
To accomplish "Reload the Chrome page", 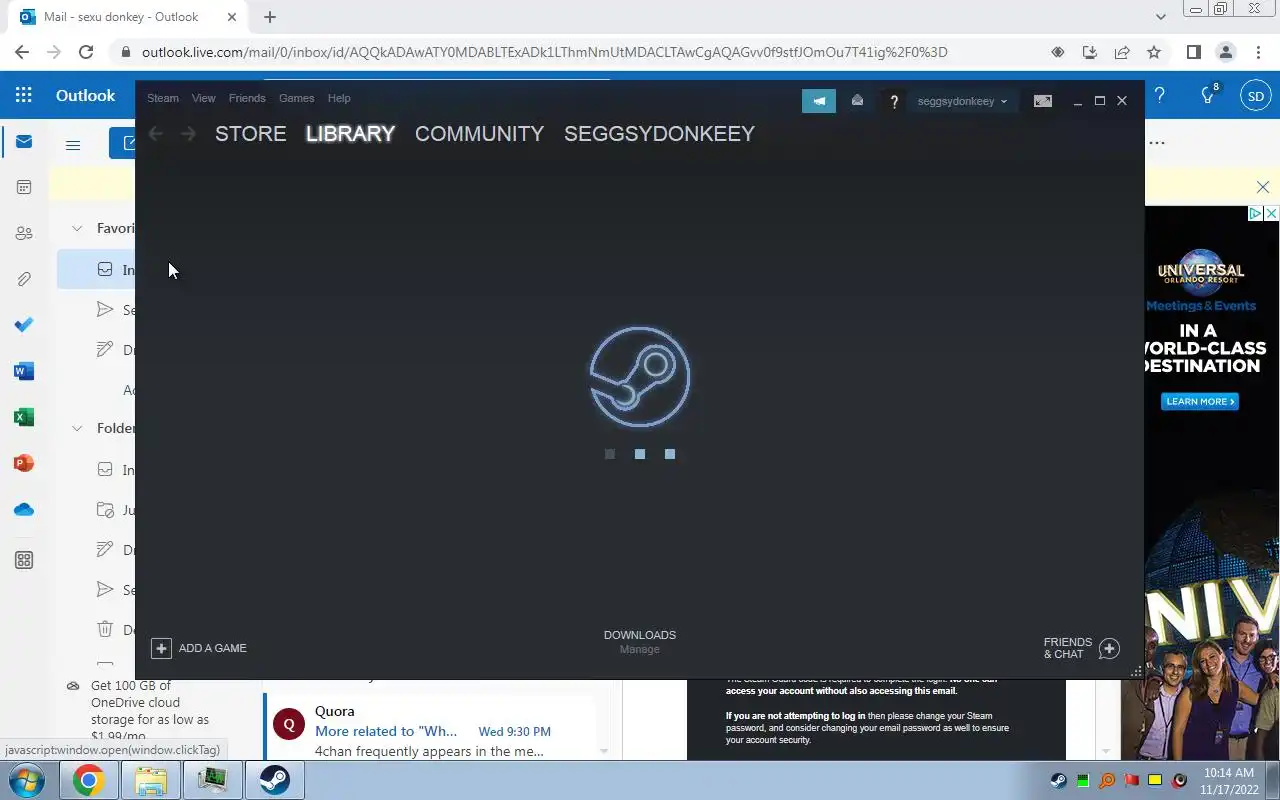I will (x=86, y=52).
